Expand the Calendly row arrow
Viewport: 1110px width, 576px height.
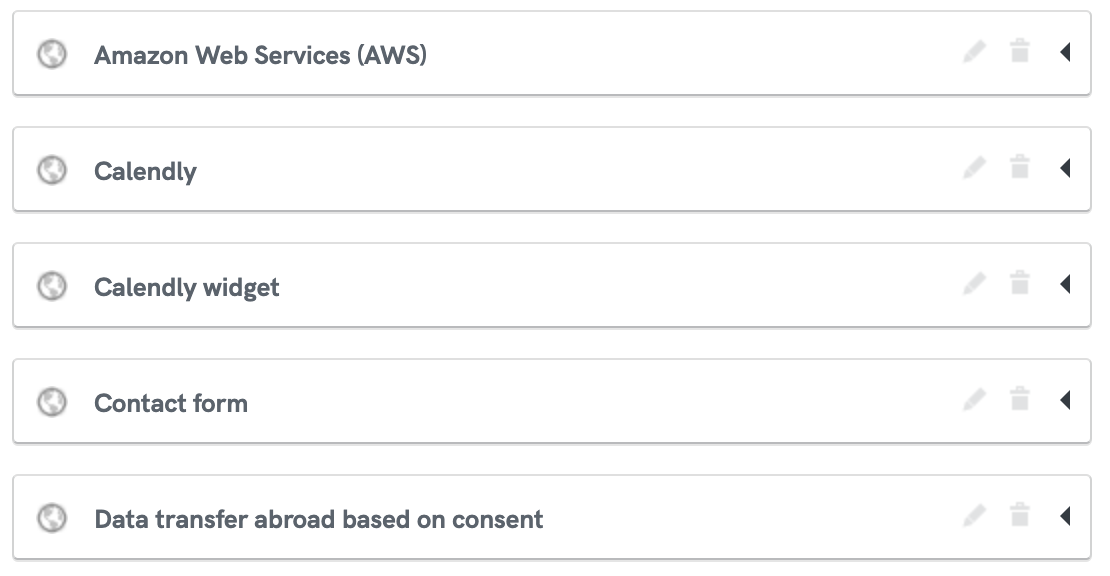pyautogui.click(x=1065, y=168)
